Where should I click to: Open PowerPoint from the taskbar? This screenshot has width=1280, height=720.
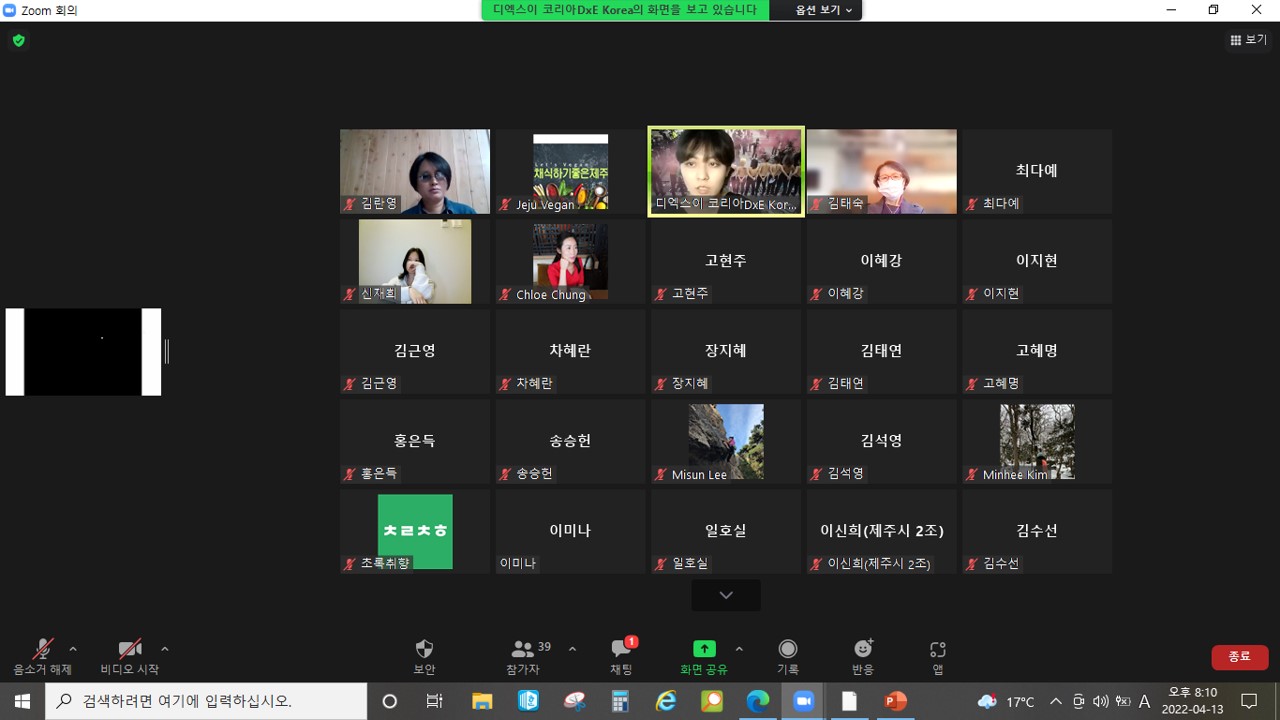click(895, 701)
